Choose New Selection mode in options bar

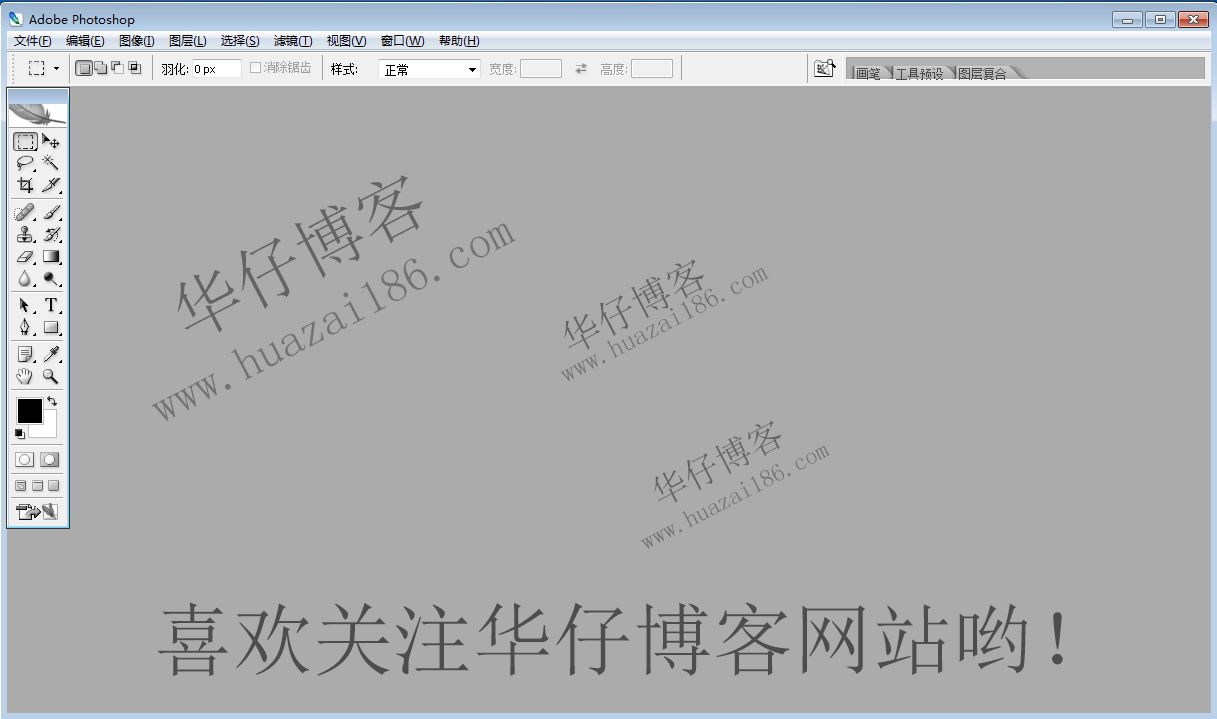coord(84,68)
